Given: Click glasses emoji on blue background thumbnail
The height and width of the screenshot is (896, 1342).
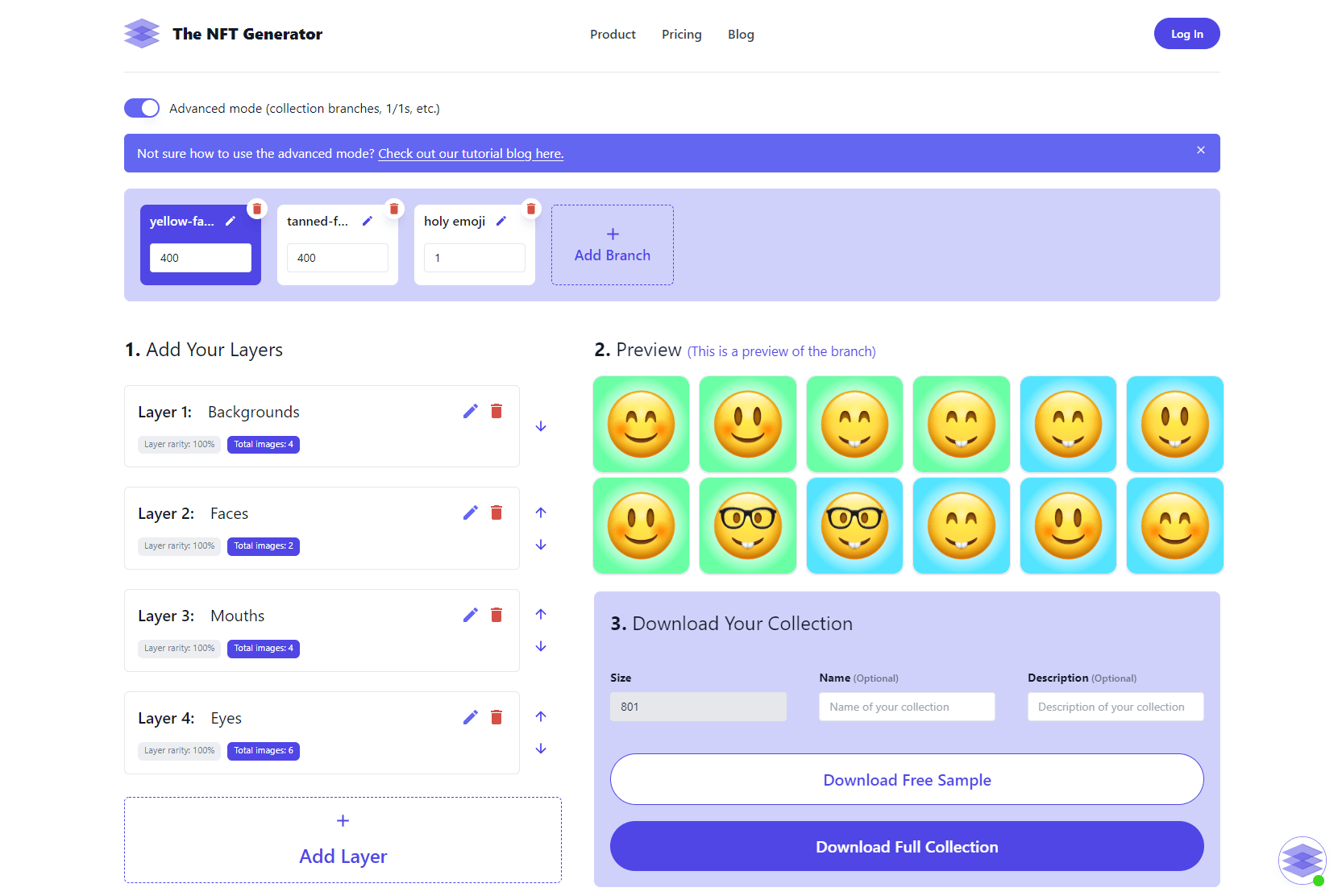Looking at the screenshot, I should coord(854,525).
